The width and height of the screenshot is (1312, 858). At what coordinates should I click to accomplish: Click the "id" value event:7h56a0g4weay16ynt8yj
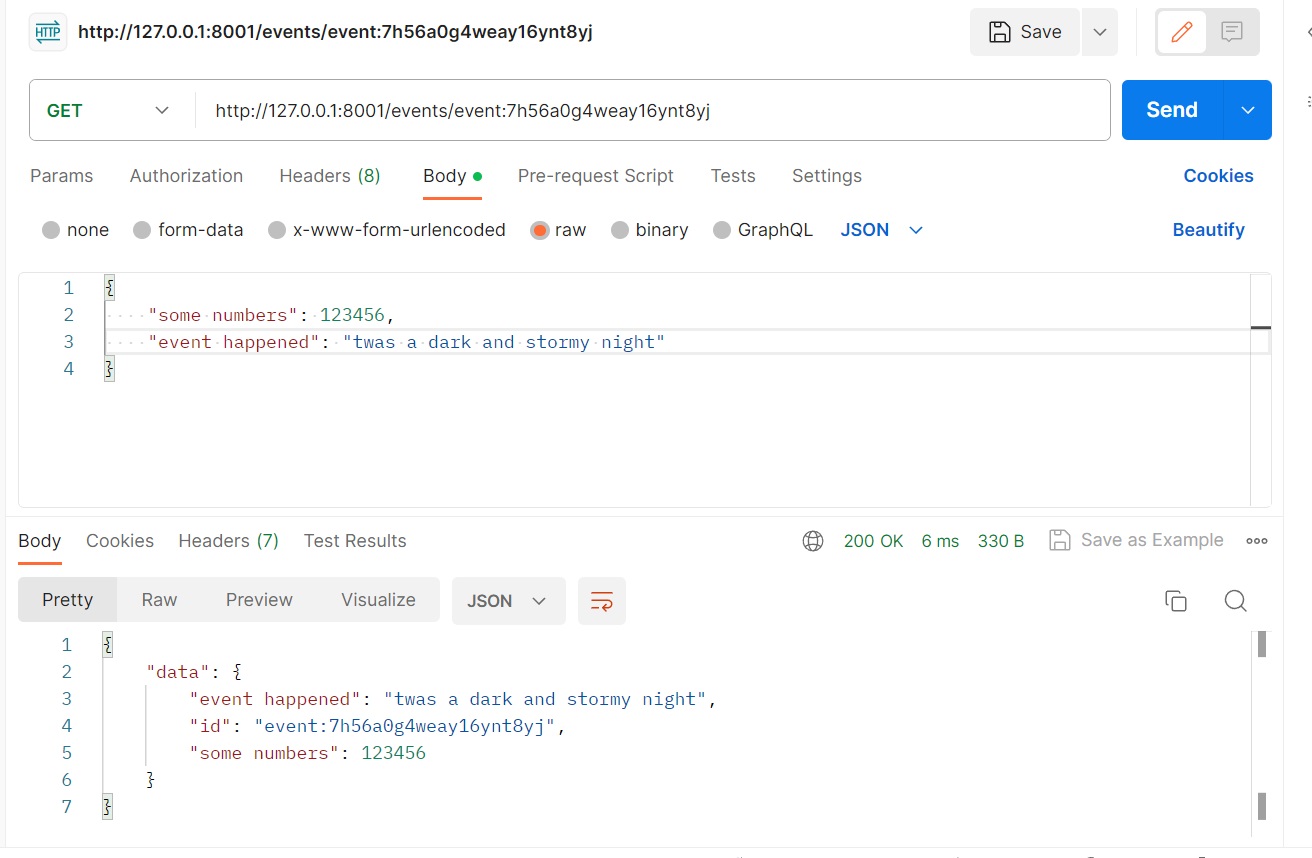tap(404, 726)
